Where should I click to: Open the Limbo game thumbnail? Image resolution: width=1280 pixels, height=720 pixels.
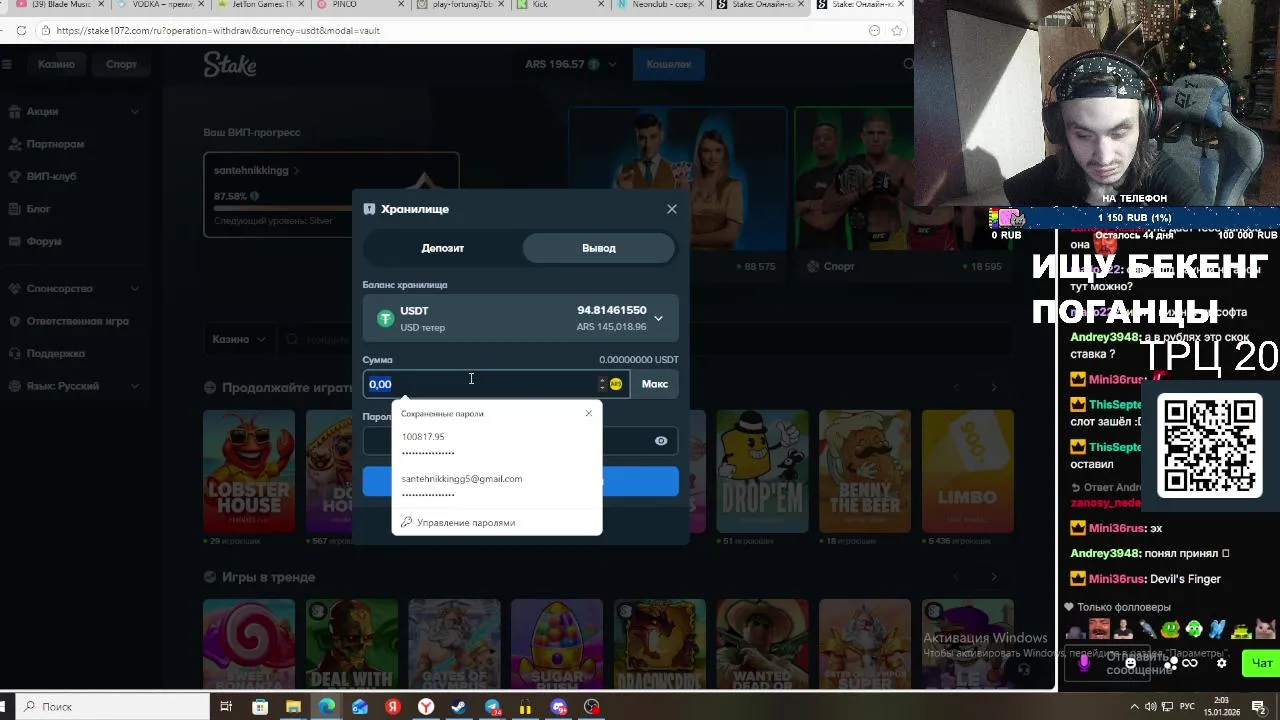[x=967, y=471]
